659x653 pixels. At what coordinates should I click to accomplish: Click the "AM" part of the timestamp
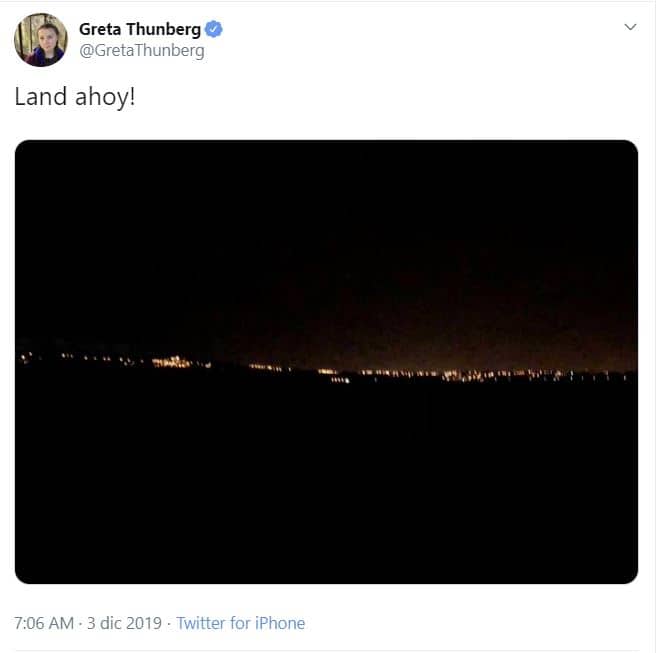(61, 623)
